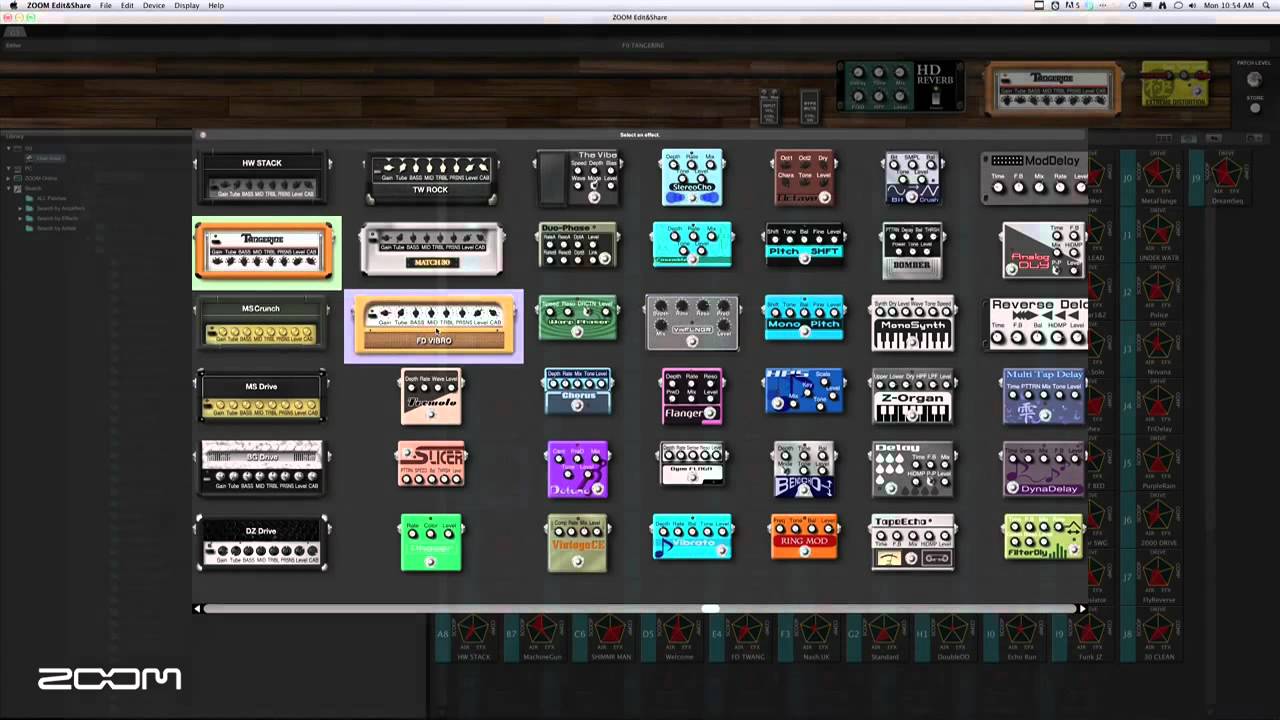Select the FilterDly pedal
Image resolution: width=1280 pixels, height=720 pixels.
click(x=1043, y=537)
